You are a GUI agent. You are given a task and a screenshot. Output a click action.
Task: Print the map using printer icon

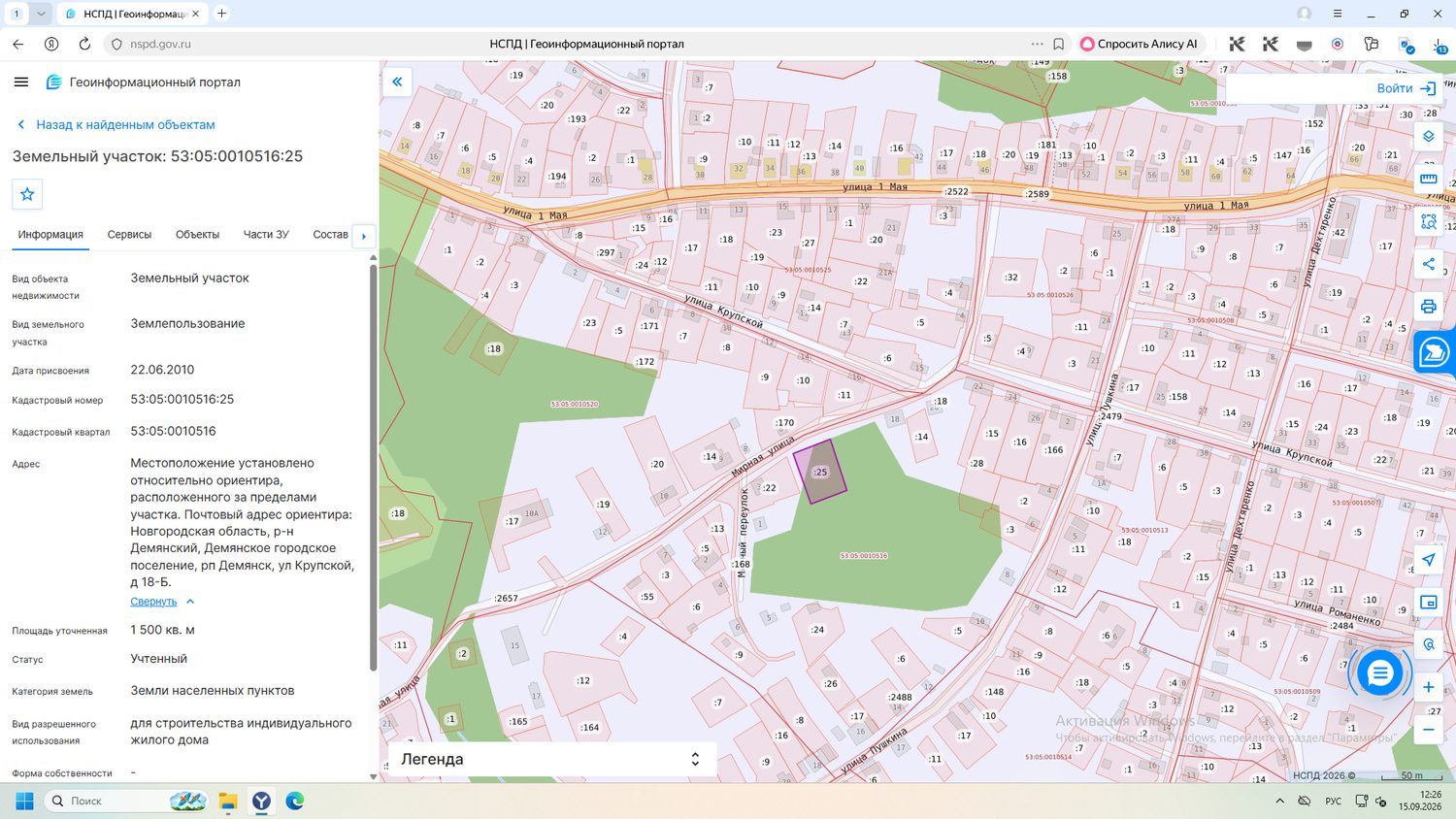pos(1428,307)
